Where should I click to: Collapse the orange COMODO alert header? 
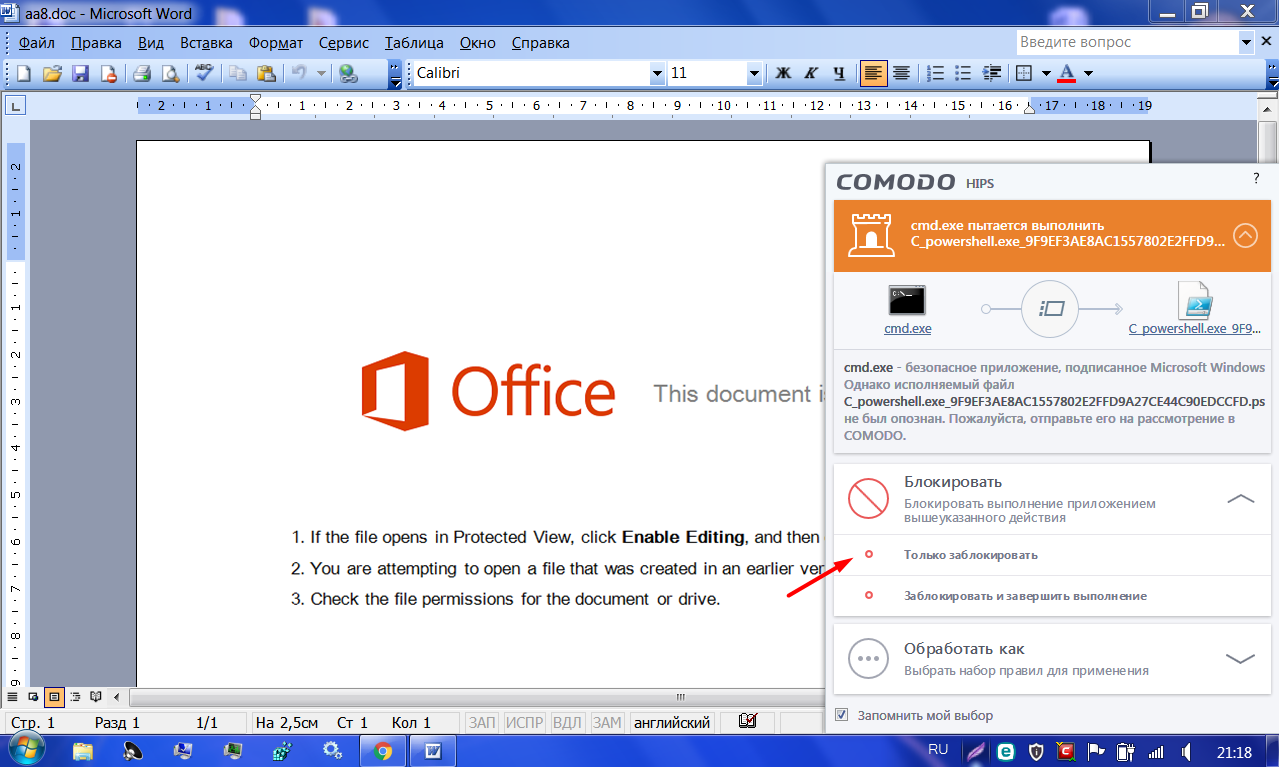[x=1245, y=236]
